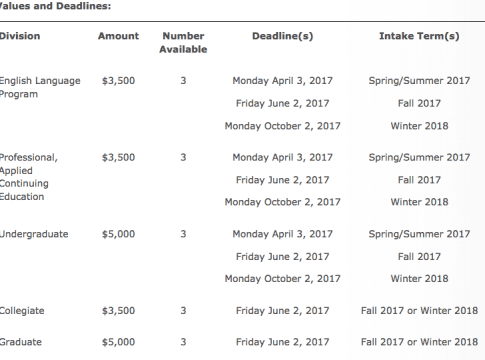
Task: Select Professional, Applied Continuing Education division cell
Action: 29,177
